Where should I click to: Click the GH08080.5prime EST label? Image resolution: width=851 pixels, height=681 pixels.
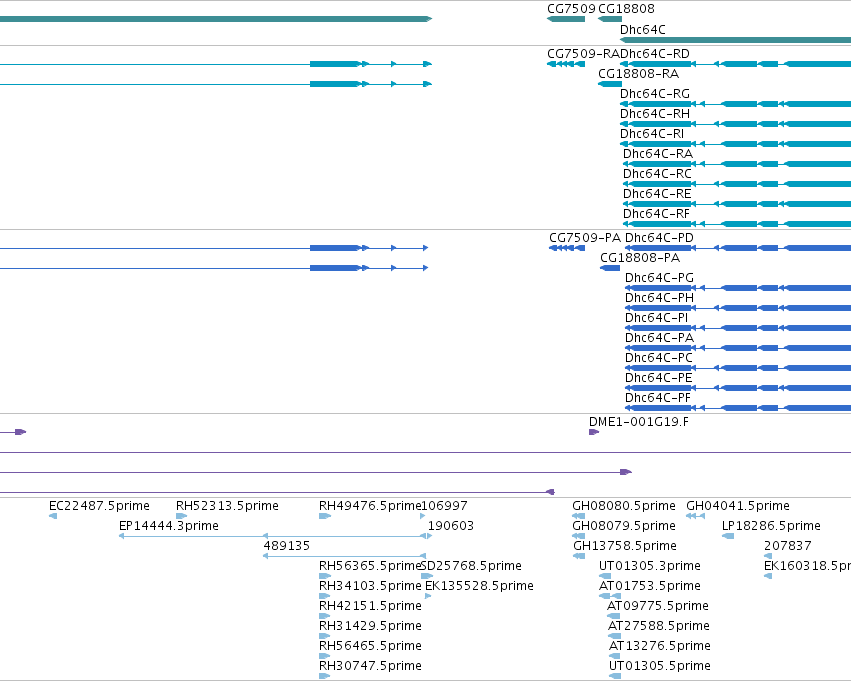[624, 506]
